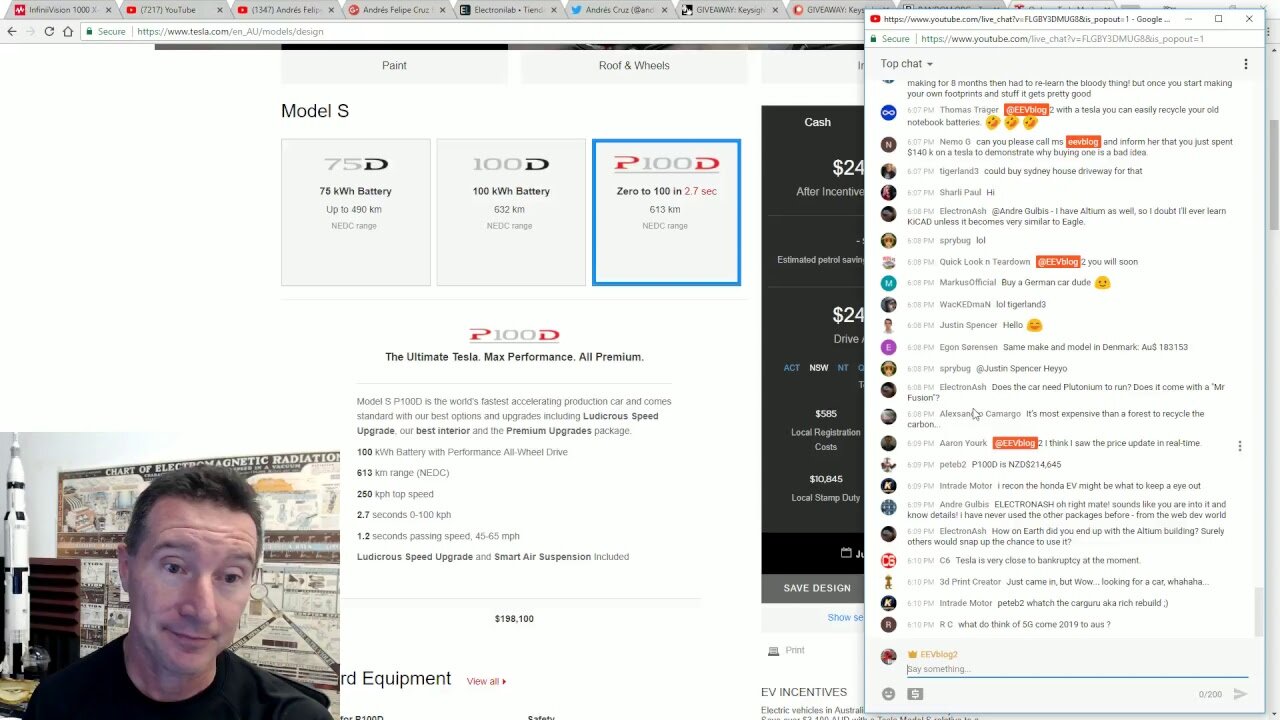Open the emoji picker in chat

(x=888, y=694)
